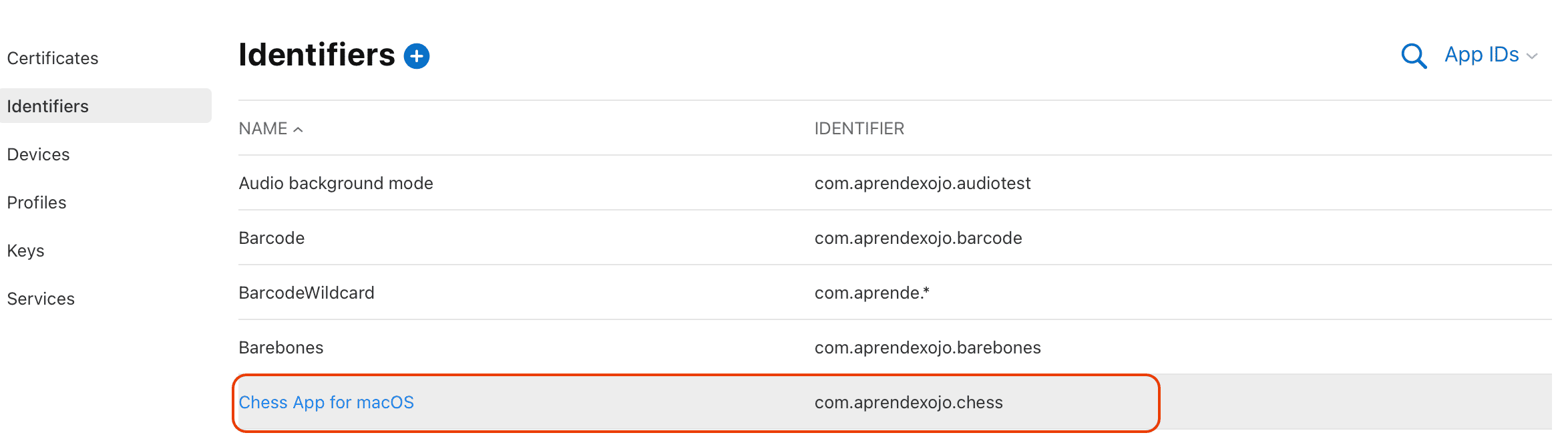Open the Devices section
This screenshot has height=441, width=1568.
click(x=38, y=154)
